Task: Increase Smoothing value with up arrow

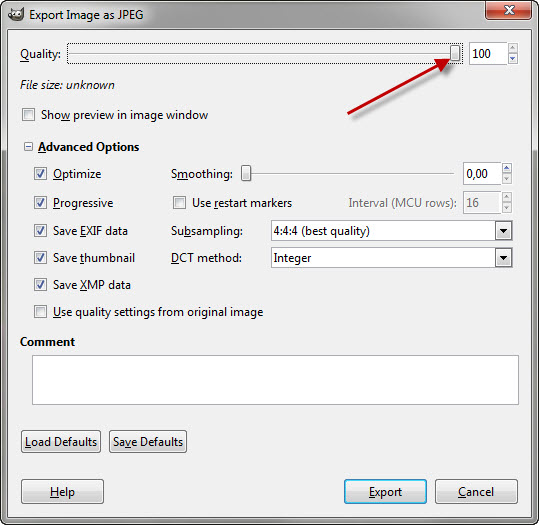Action: [x=507, y=168]
